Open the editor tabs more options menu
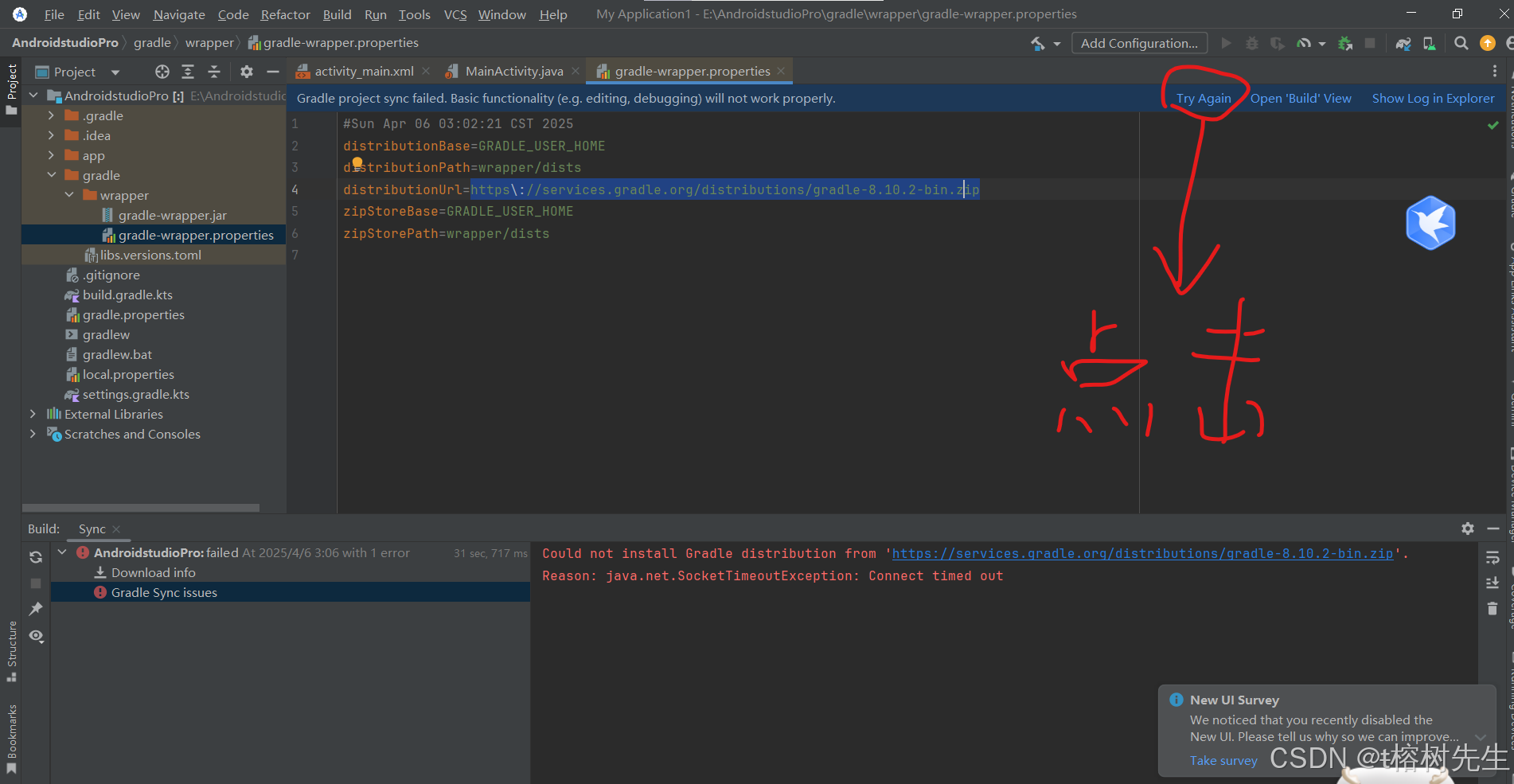The image size is (1514, 784). 1494,71
